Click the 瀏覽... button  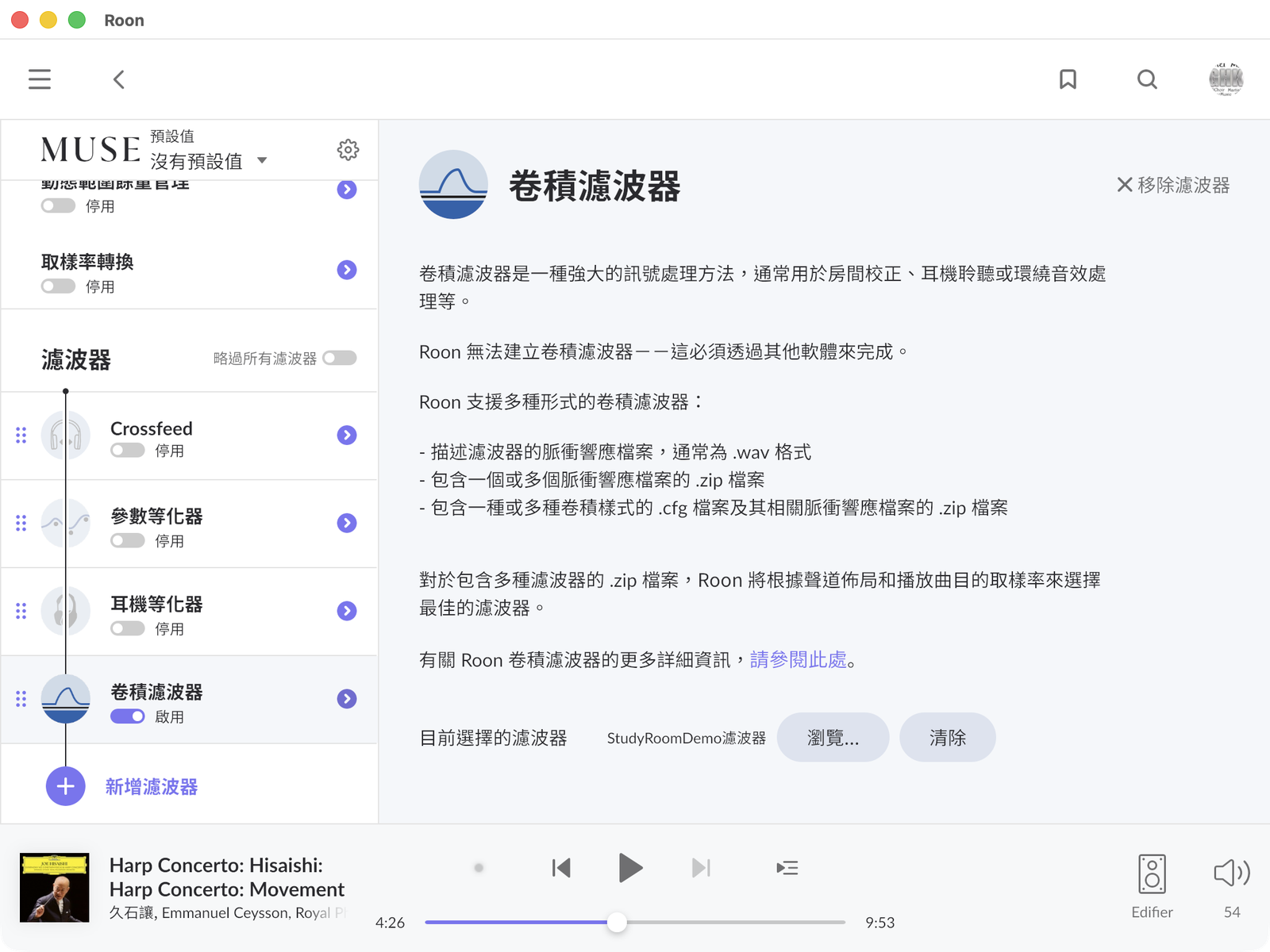[x=833, y=737]
